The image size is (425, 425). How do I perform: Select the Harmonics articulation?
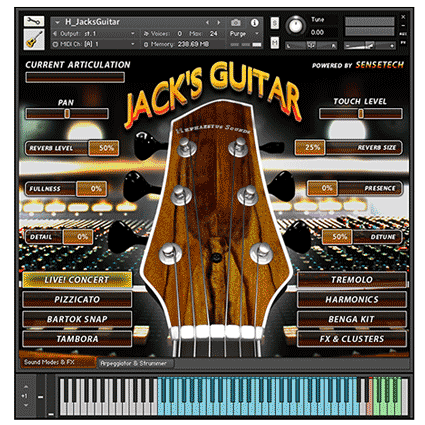click(352, 299)
